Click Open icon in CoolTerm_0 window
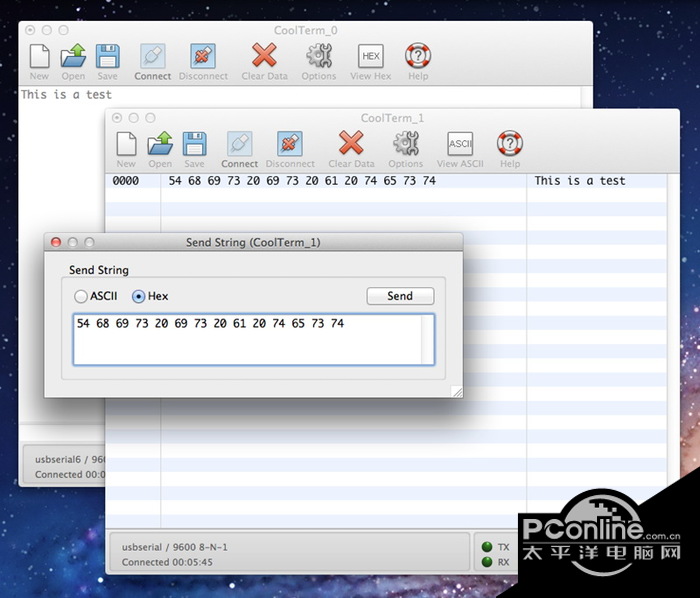700x598 pixels. [x=73, y=56]
